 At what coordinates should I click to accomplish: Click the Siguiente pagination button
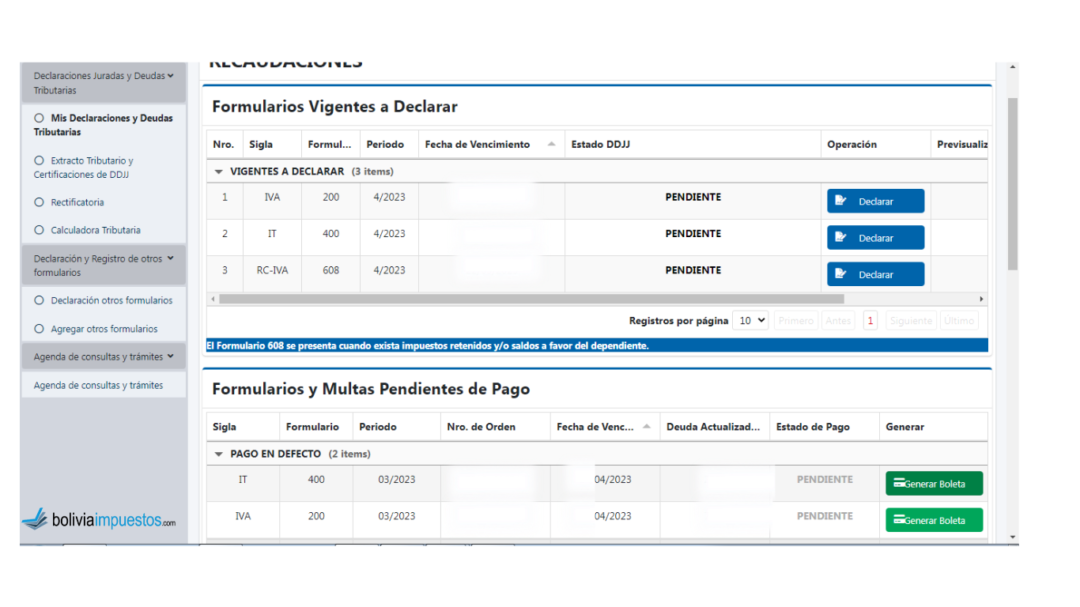(910, 321)
